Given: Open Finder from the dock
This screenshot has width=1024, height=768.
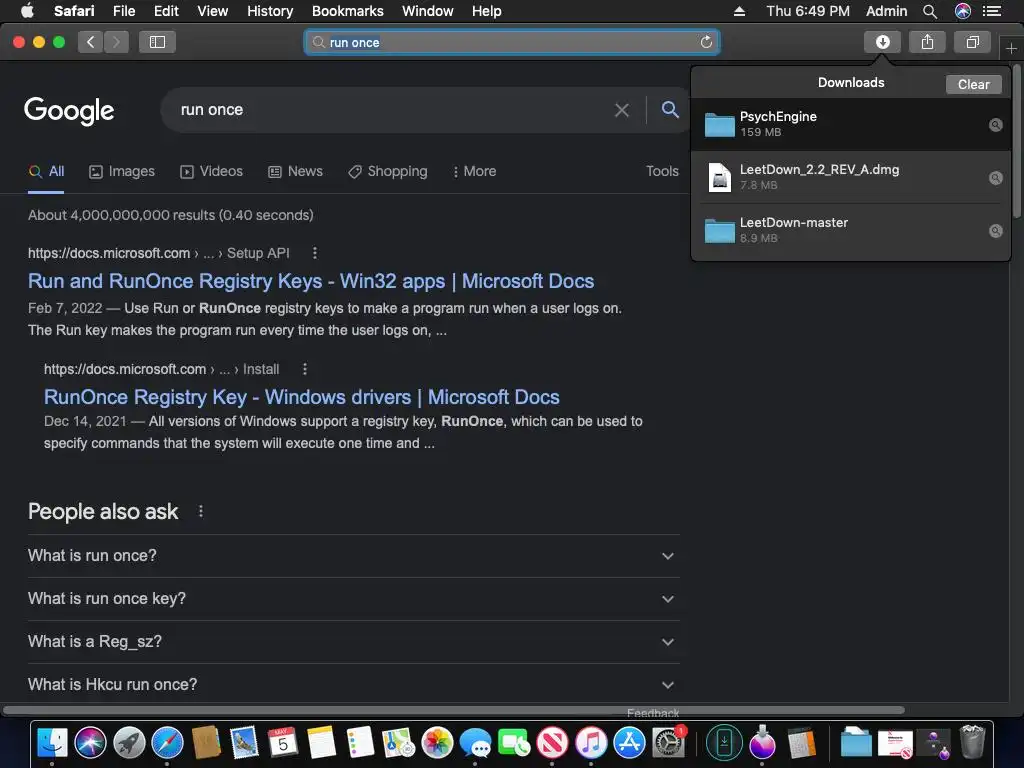Looking at the screenshot, I should tap(52, 743).
